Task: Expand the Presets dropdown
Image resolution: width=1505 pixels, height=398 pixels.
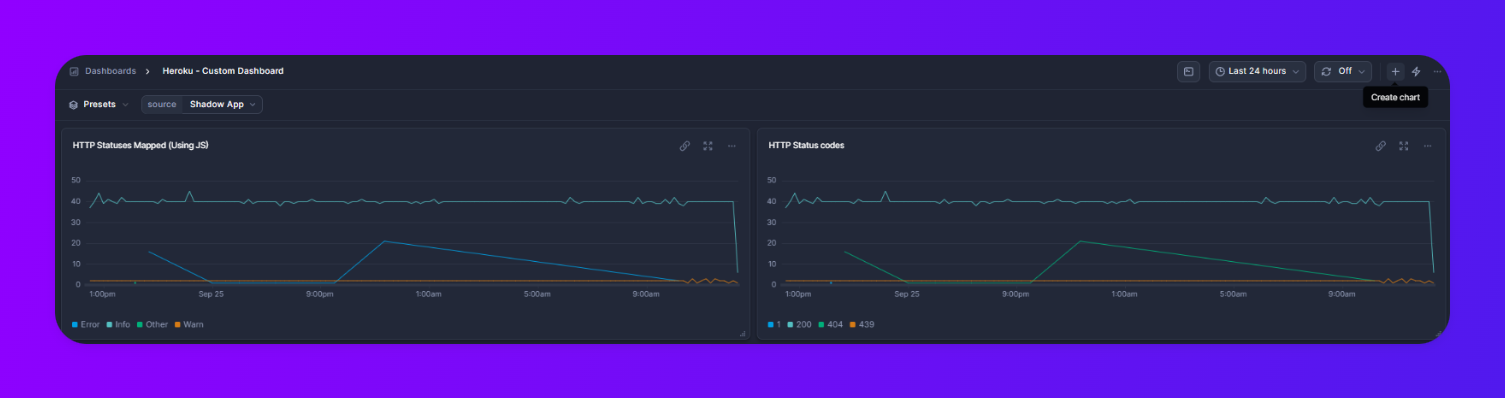Action: click(x=98, y=104)
